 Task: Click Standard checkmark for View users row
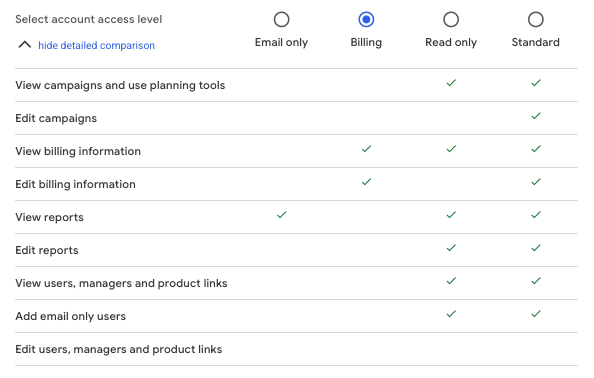click(536, 281)
